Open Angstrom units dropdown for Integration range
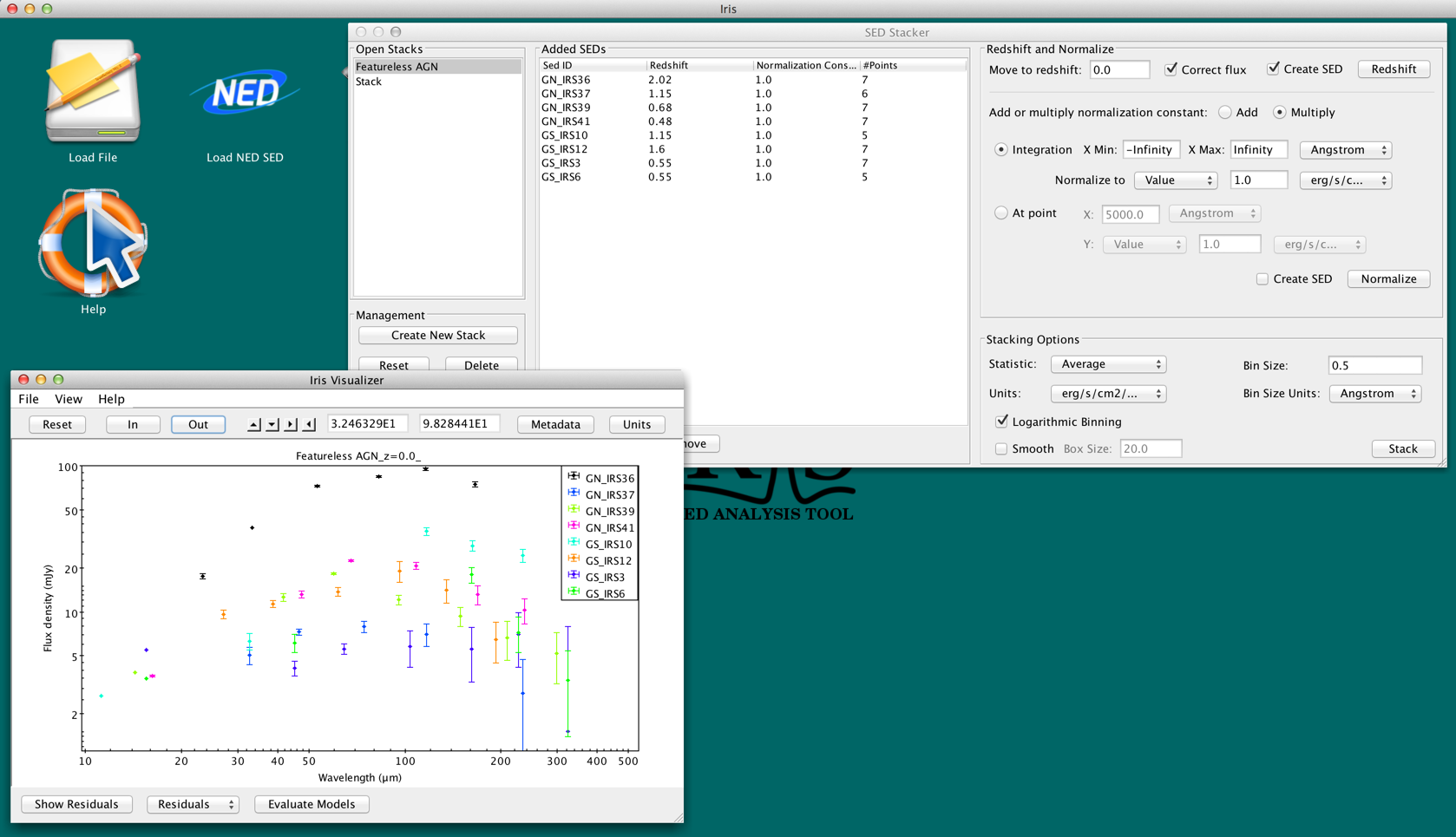The height and width of the screenshot is (837, 1456). click(x=1346, y=150)
